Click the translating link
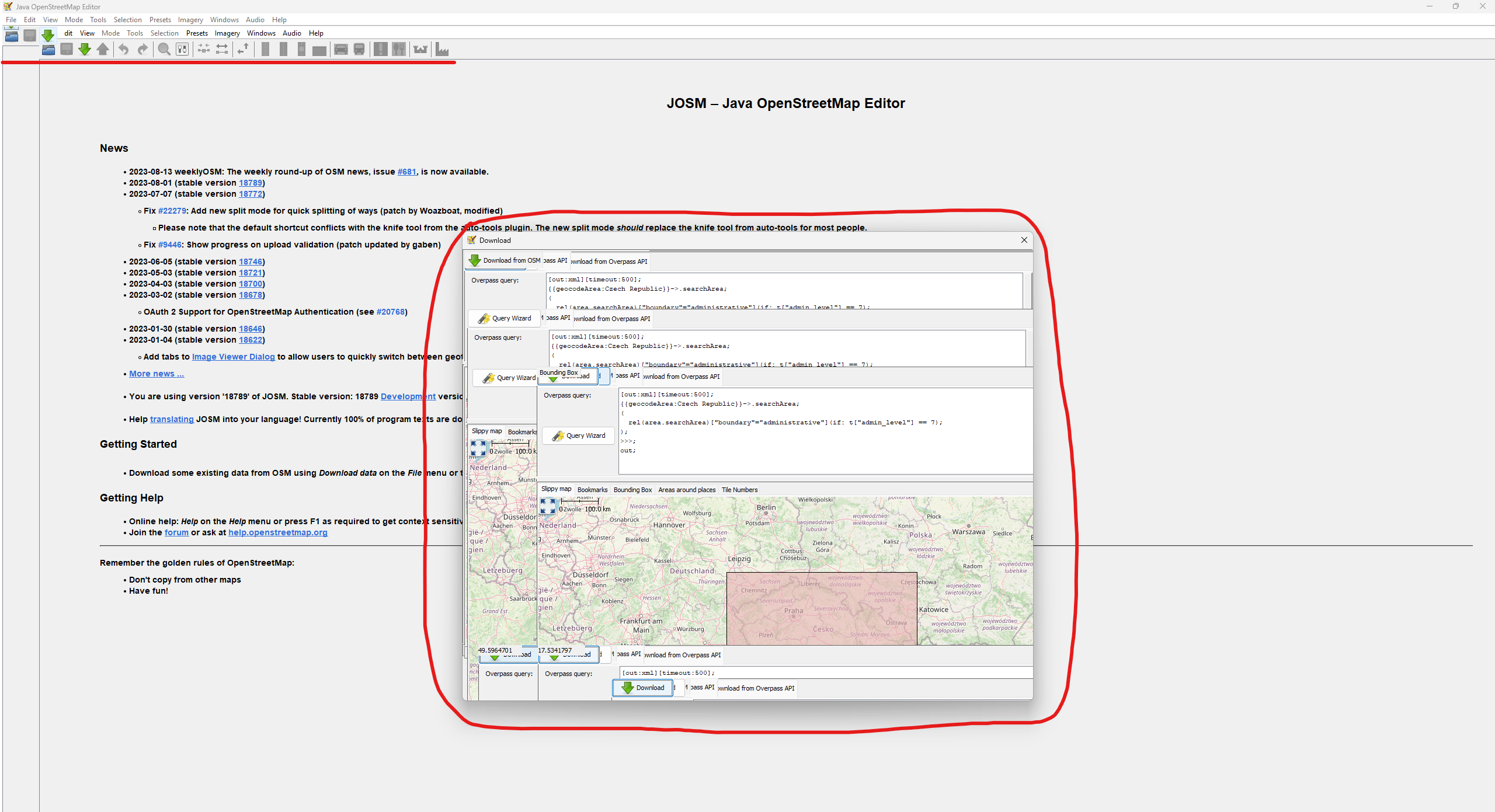Viewport: 1495px width, 812px height. pos(172,419)
